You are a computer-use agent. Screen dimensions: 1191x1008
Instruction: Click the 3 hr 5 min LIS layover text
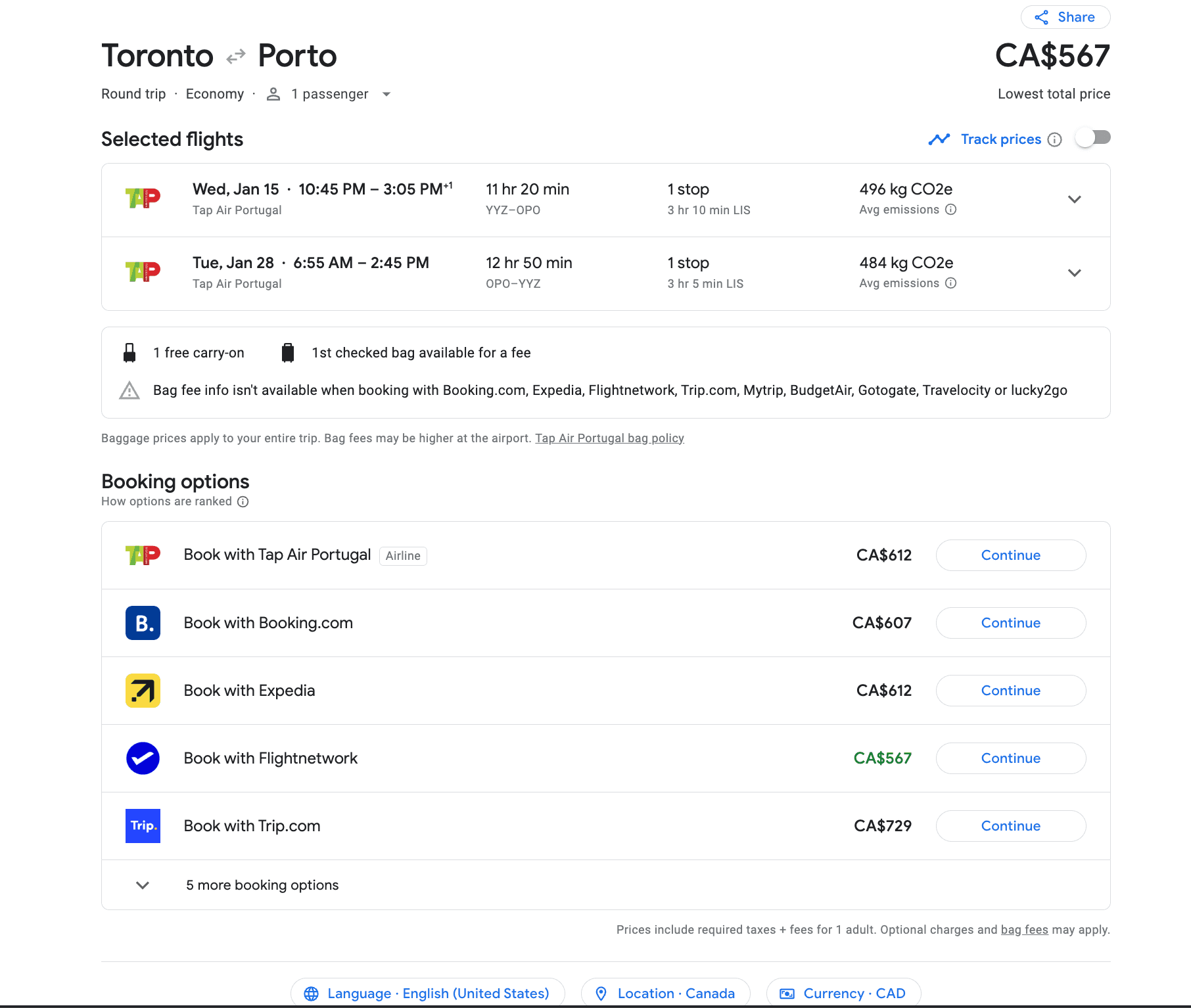705,284
